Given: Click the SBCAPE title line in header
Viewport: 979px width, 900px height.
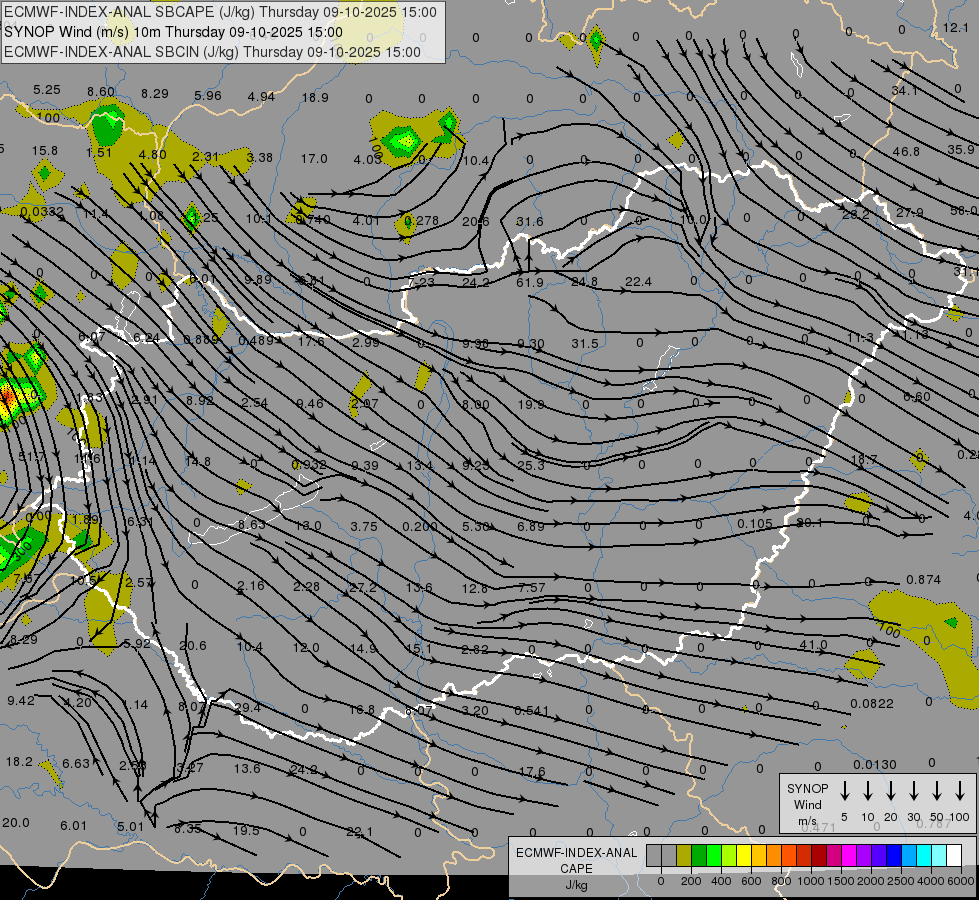Looking at the screenshot, I should coord(220,12).
